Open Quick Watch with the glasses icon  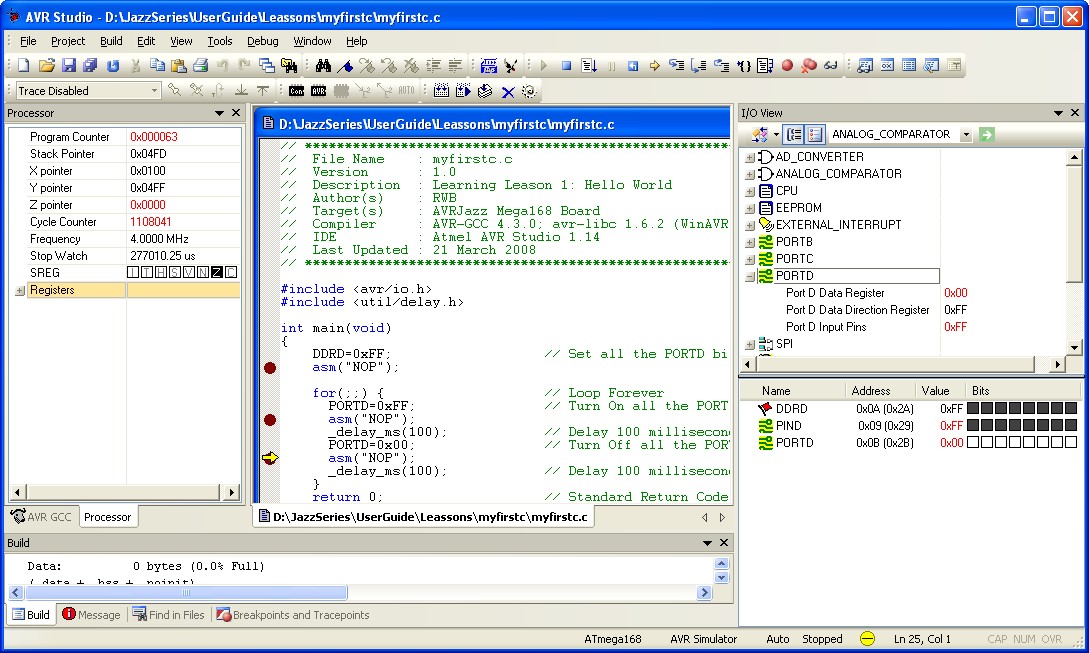[831, 65]
